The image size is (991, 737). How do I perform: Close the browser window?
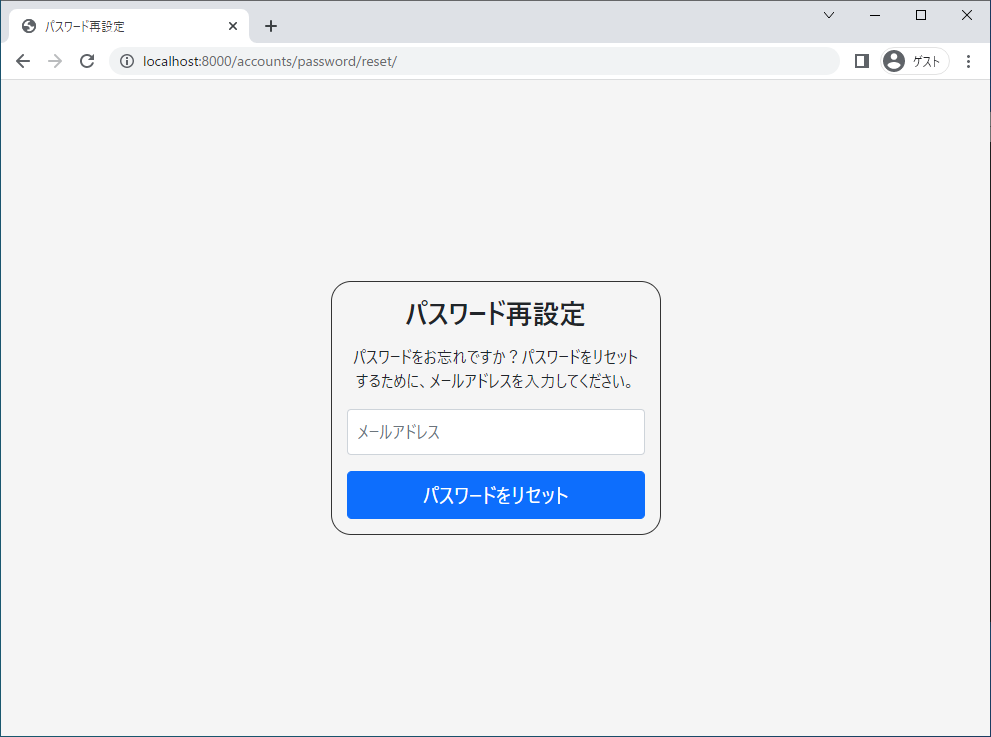click(966, 15)
